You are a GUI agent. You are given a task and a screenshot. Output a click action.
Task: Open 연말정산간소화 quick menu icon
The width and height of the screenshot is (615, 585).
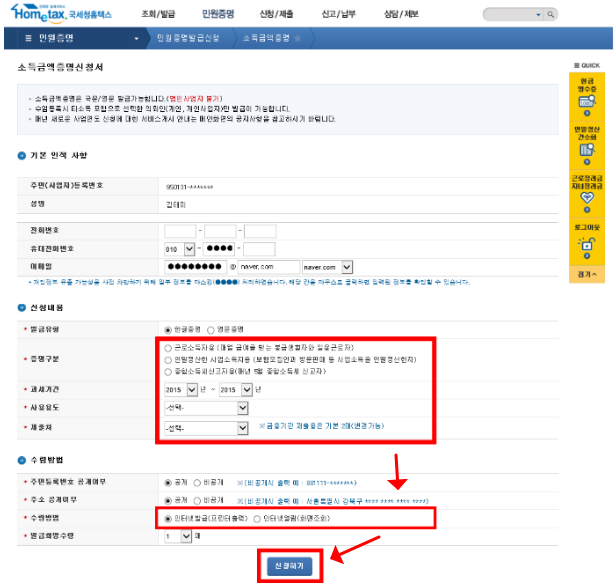click(x=587, y=149)
